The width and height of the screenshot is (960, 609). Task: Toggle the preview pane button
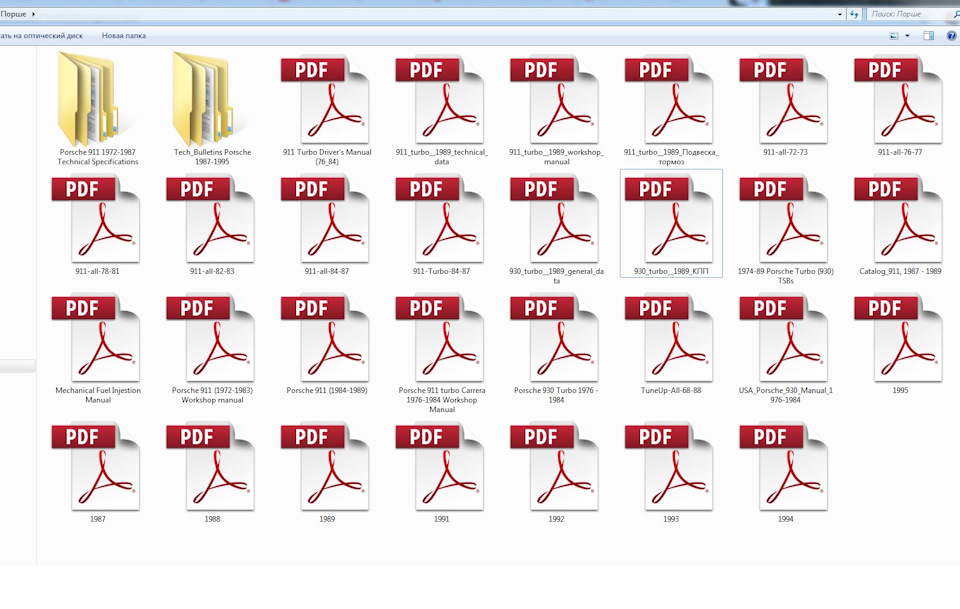[x=929, y=35]
